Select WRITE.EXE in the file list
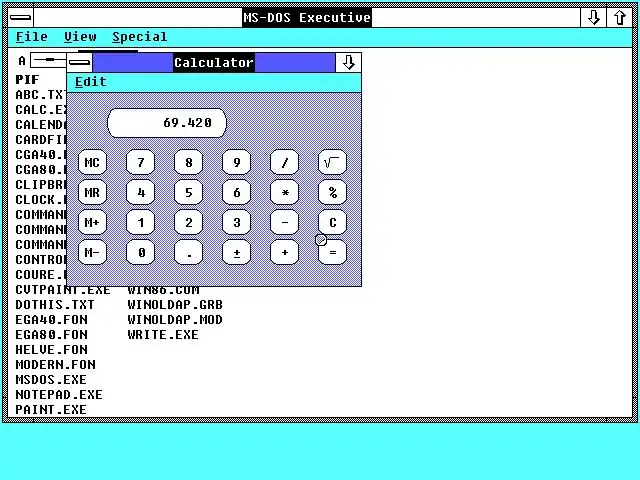The height and width of the screenshot is (480, 640). [x=163, y=335]
